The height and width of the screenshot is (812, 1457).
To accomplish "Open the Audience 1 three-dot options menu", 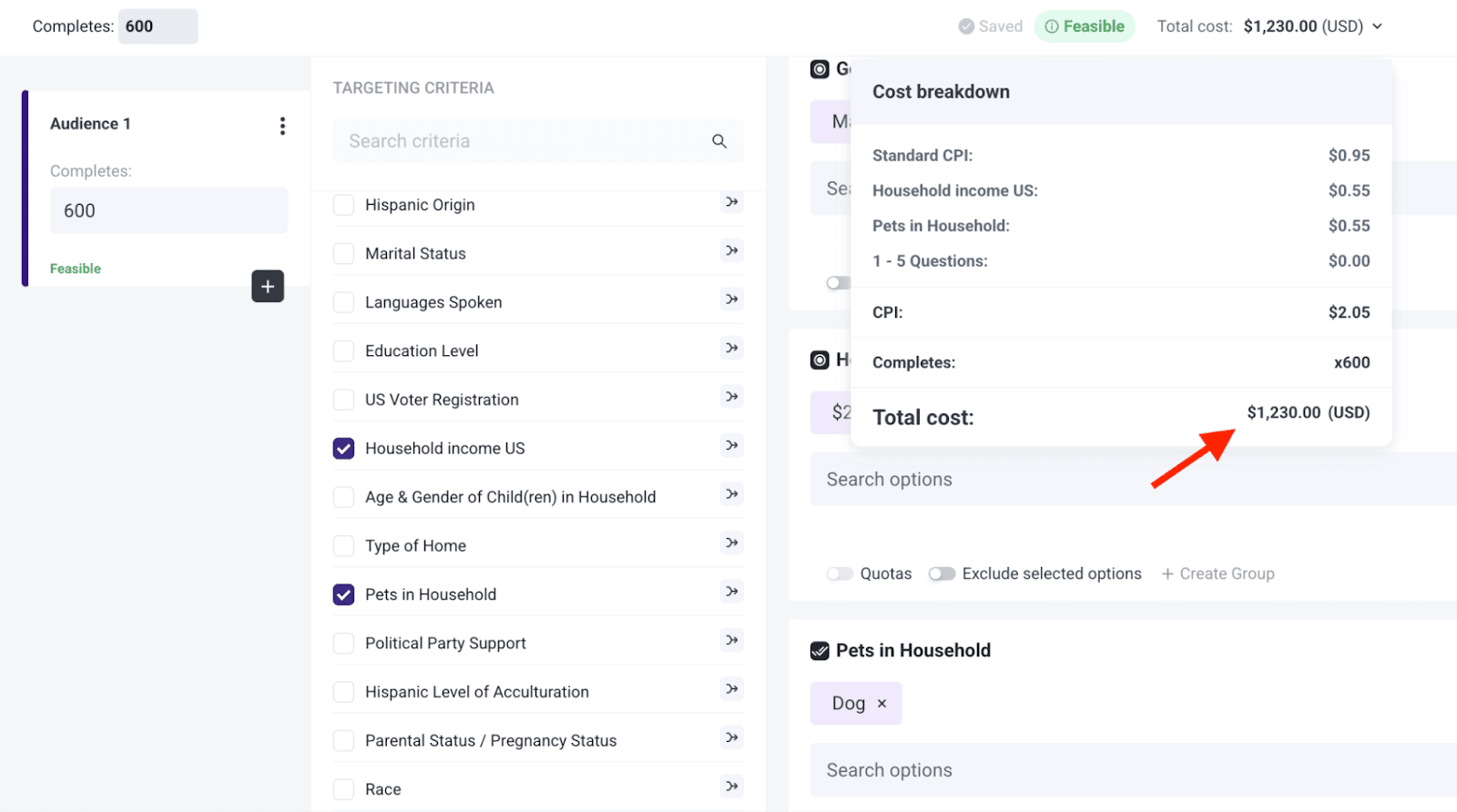I will click(282, 126).
